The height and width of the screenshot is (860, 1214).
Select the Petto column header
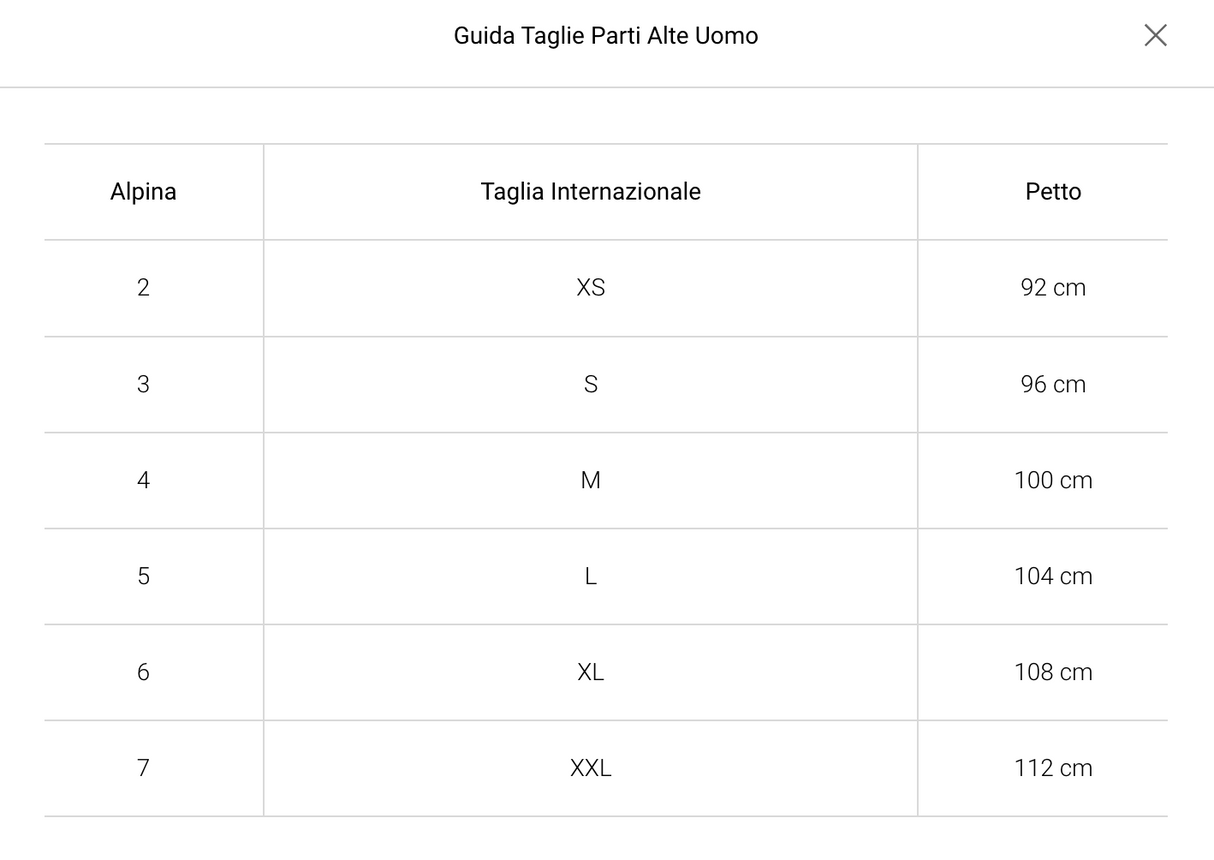tap(1053, 191)
